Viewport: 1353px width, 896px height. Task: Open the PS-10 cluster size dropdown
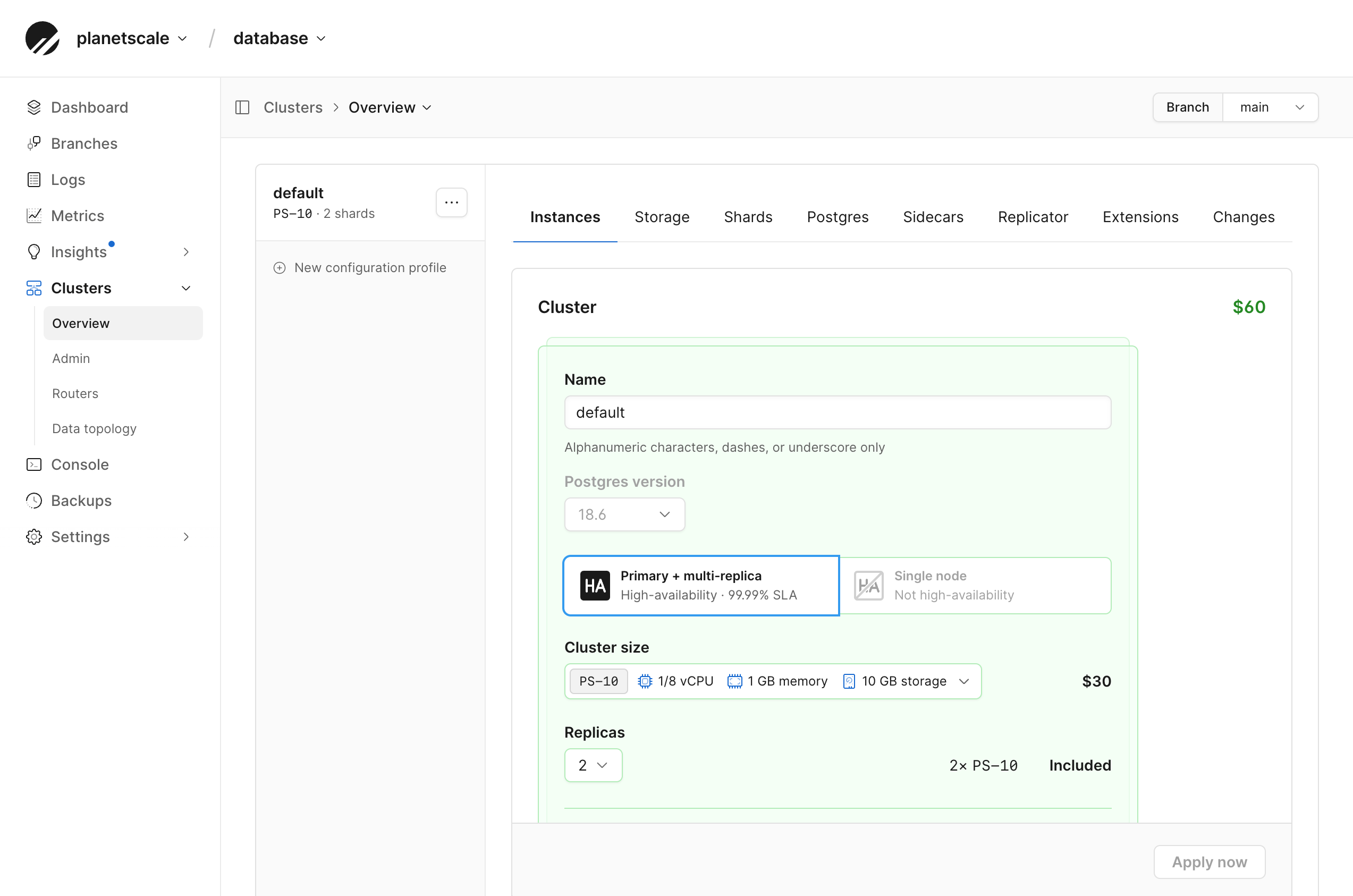[773, 681]
